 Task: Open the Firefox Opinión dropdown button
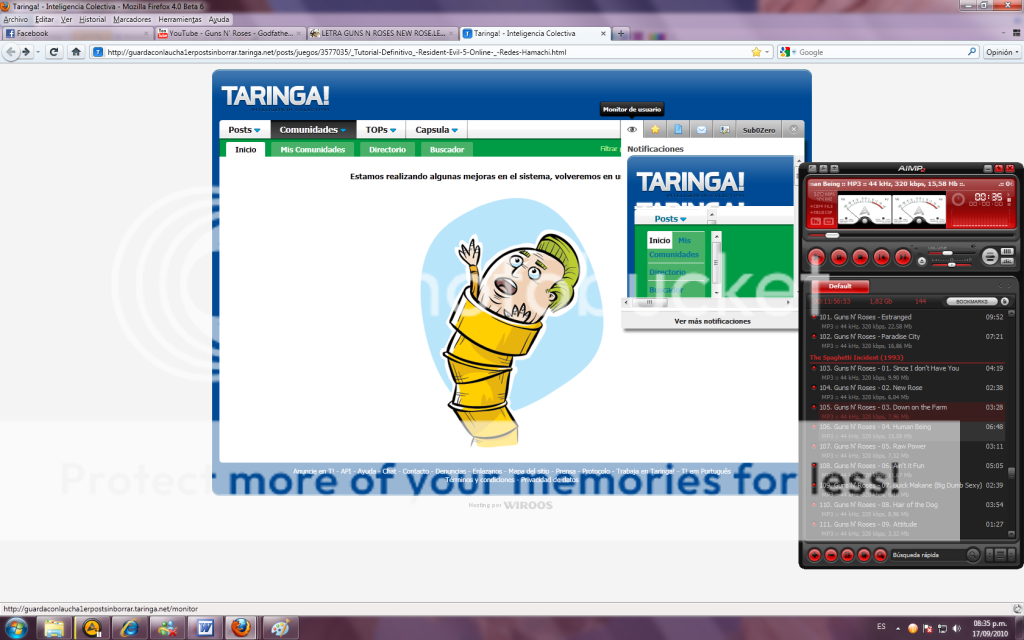coord(1002,52)
